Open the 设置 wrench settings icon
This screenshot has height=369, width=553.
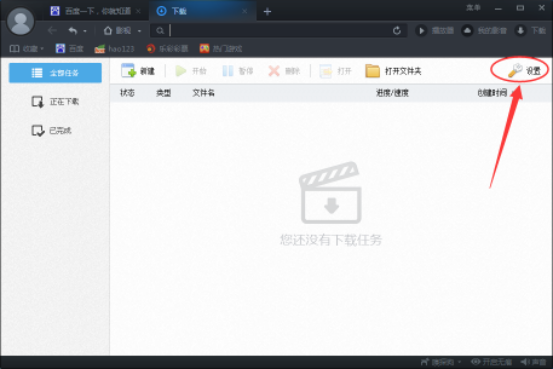(515, 70)
